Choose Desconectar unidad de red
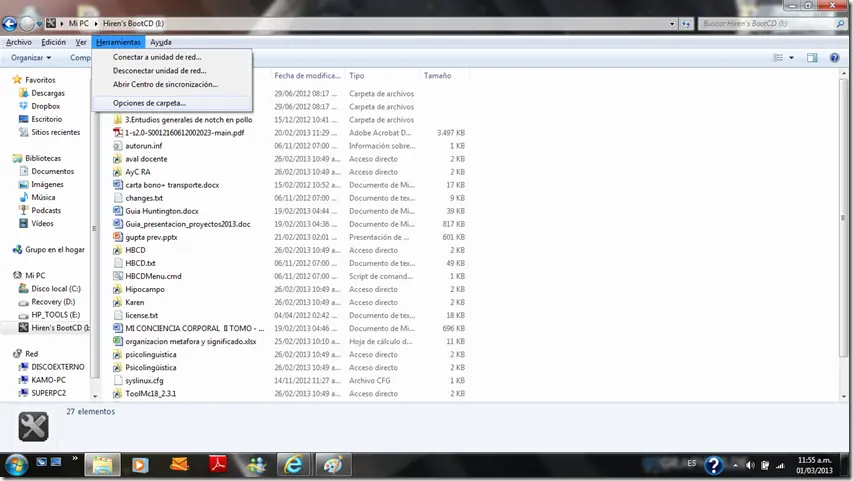Screen dimensions: 853x481 point(171,70)
